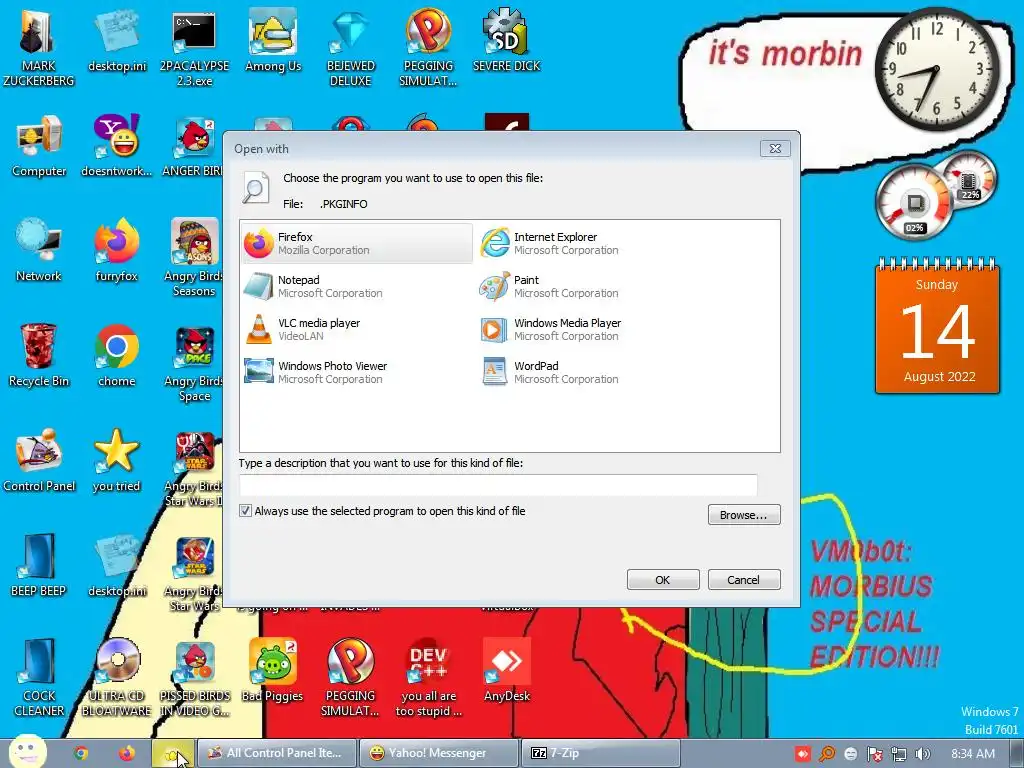The image size is (1024, 768).
Task: Select the COCK CLEANER desktop icon
Action: point(39,678)
